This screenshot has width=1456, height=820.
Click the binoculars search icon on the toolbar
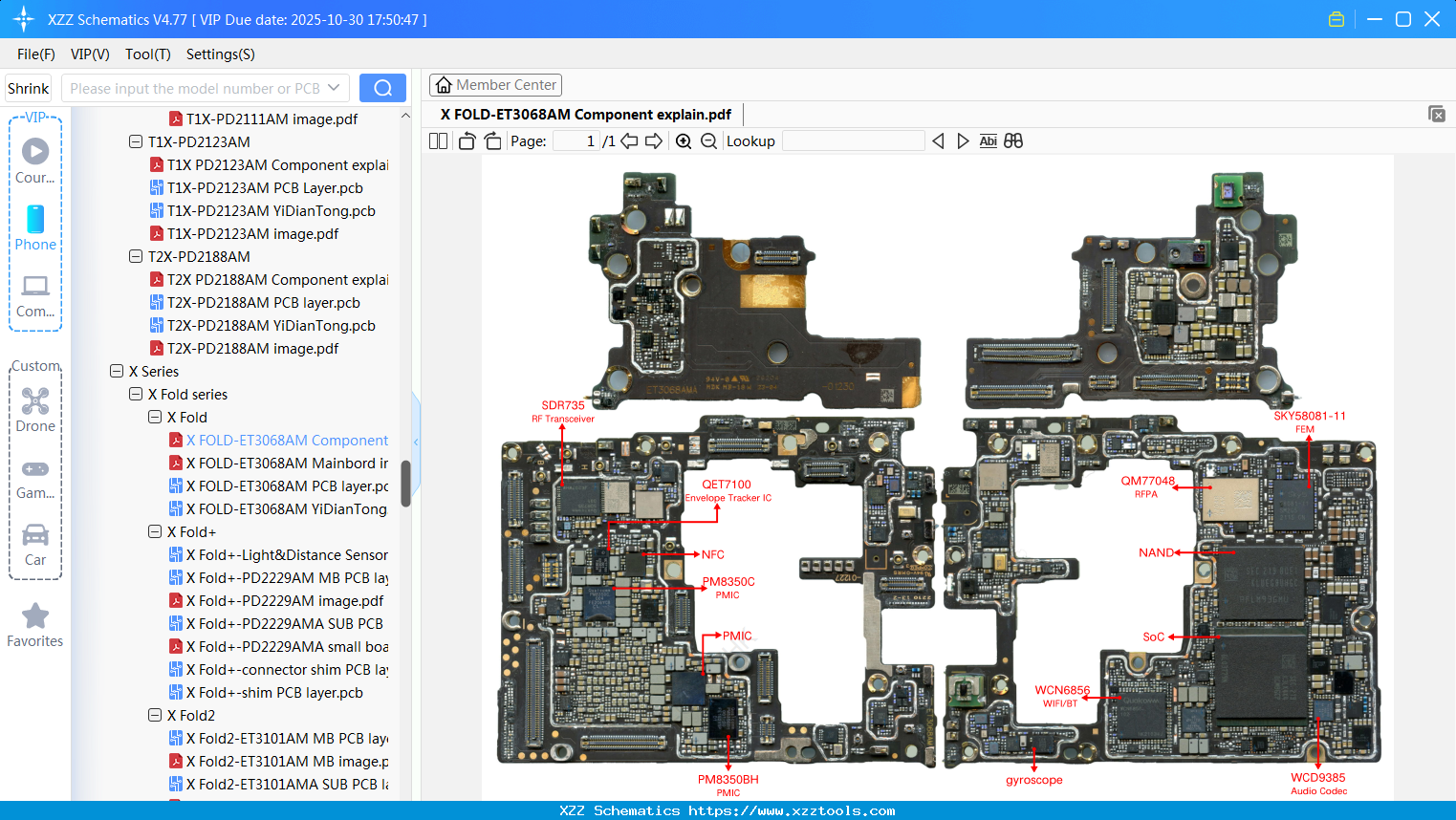pos(1013,140)
